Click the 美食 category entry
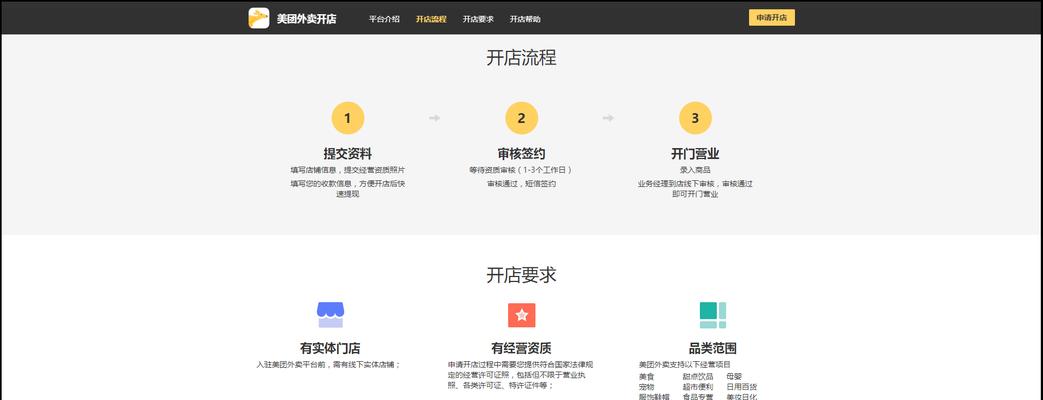Image resolution: width=1043 pixels, height=400 pixels. 646,377
